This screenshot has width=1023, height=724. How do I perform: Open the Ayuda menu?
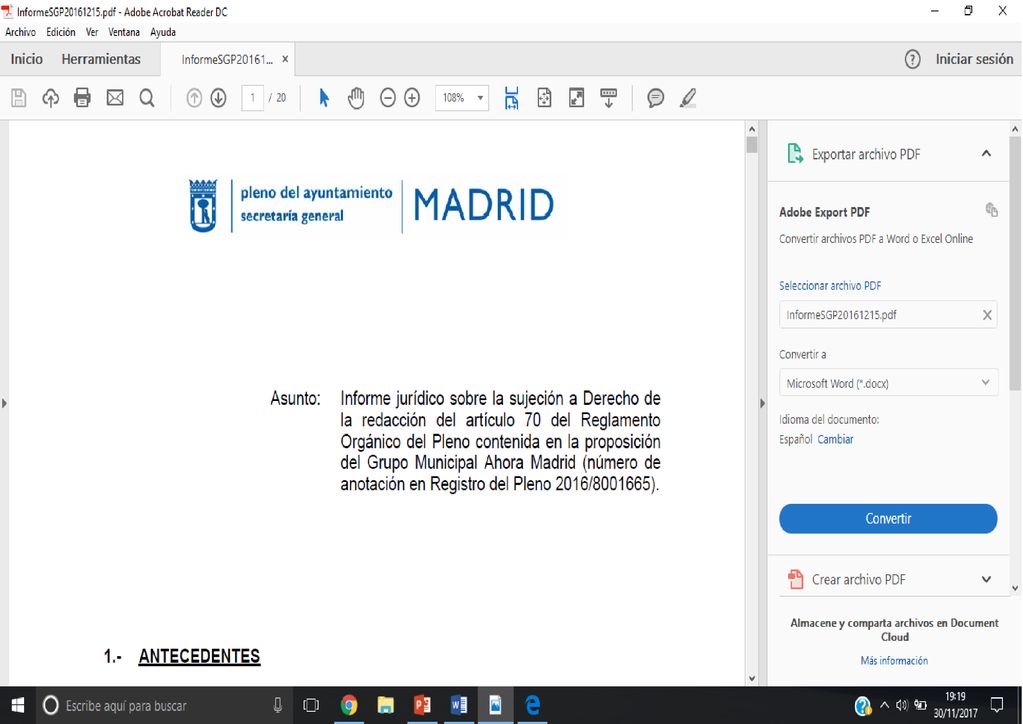click(163, 32)
